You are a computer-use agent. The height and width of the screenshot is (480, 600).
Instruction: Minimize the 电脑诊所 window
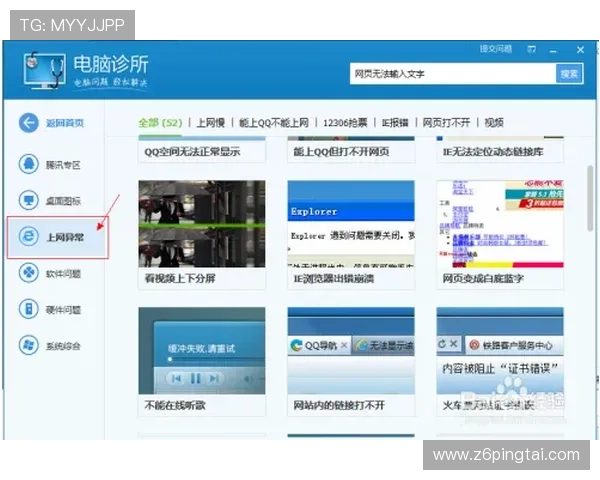tap(553, 50)
